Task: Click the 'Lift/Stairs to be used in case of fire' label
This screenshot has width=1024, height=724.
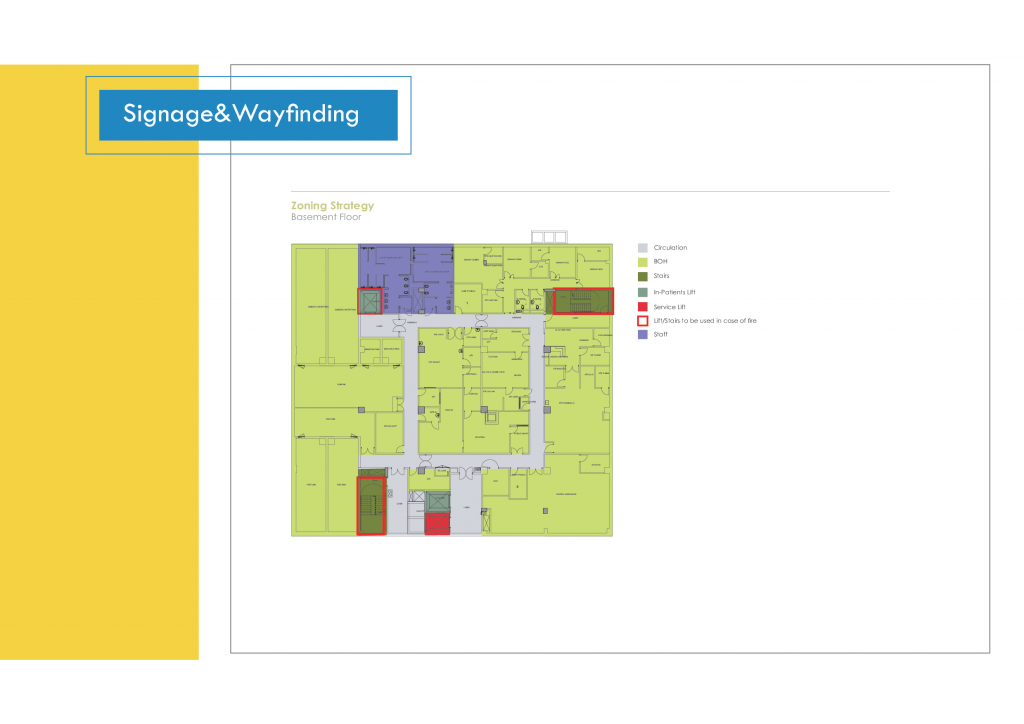Action: click(704, 320)
